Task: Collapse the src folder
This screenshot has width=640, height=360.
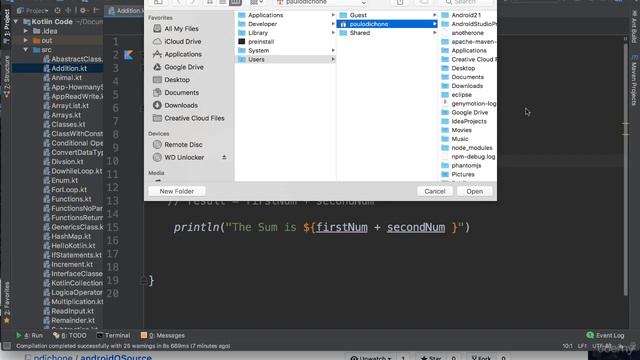Action: pyautogui.click(x=26, y=50)
